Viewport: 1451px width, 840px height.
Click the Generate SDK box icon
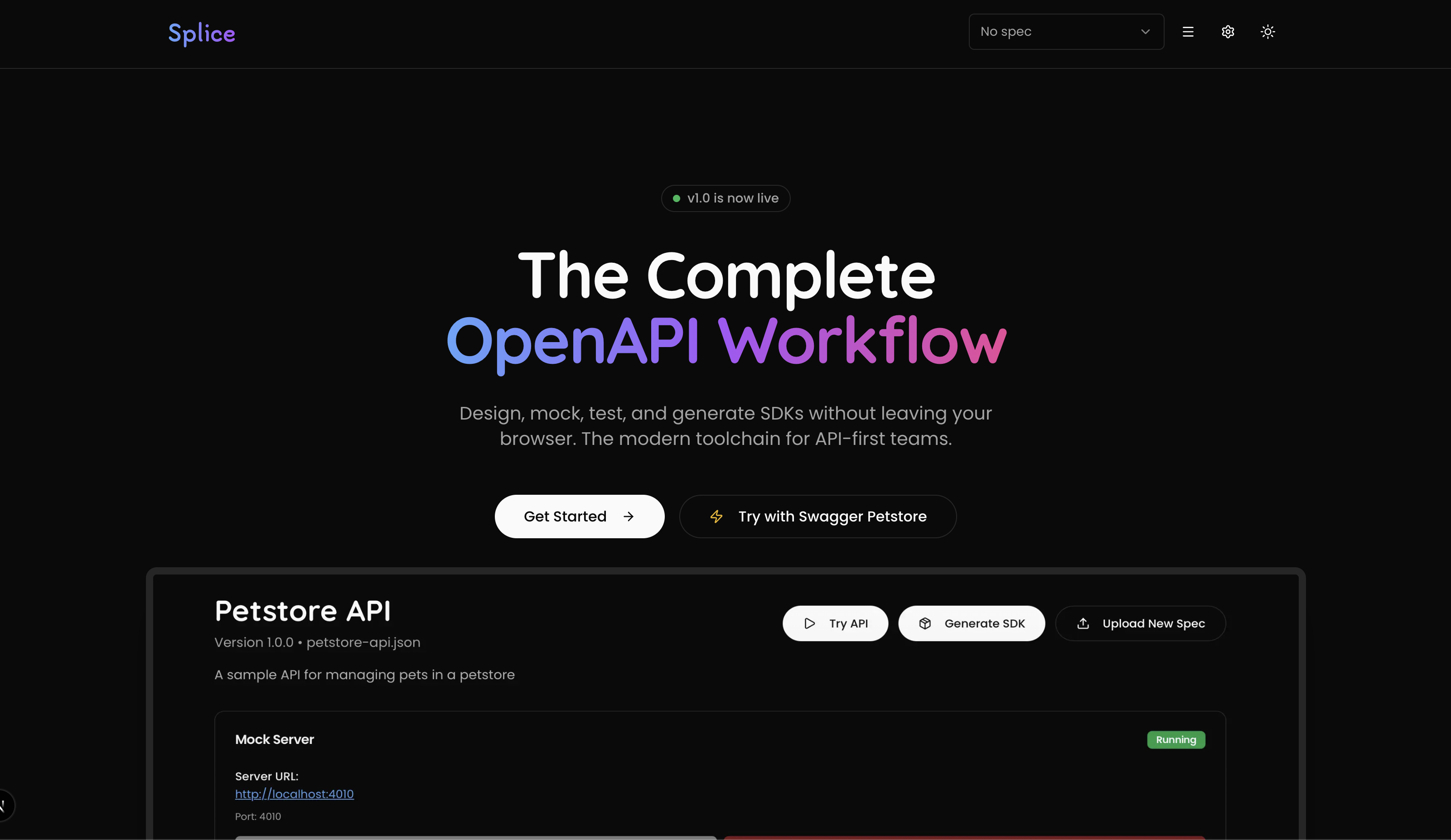pyautogui.click(x=925, y=623)
